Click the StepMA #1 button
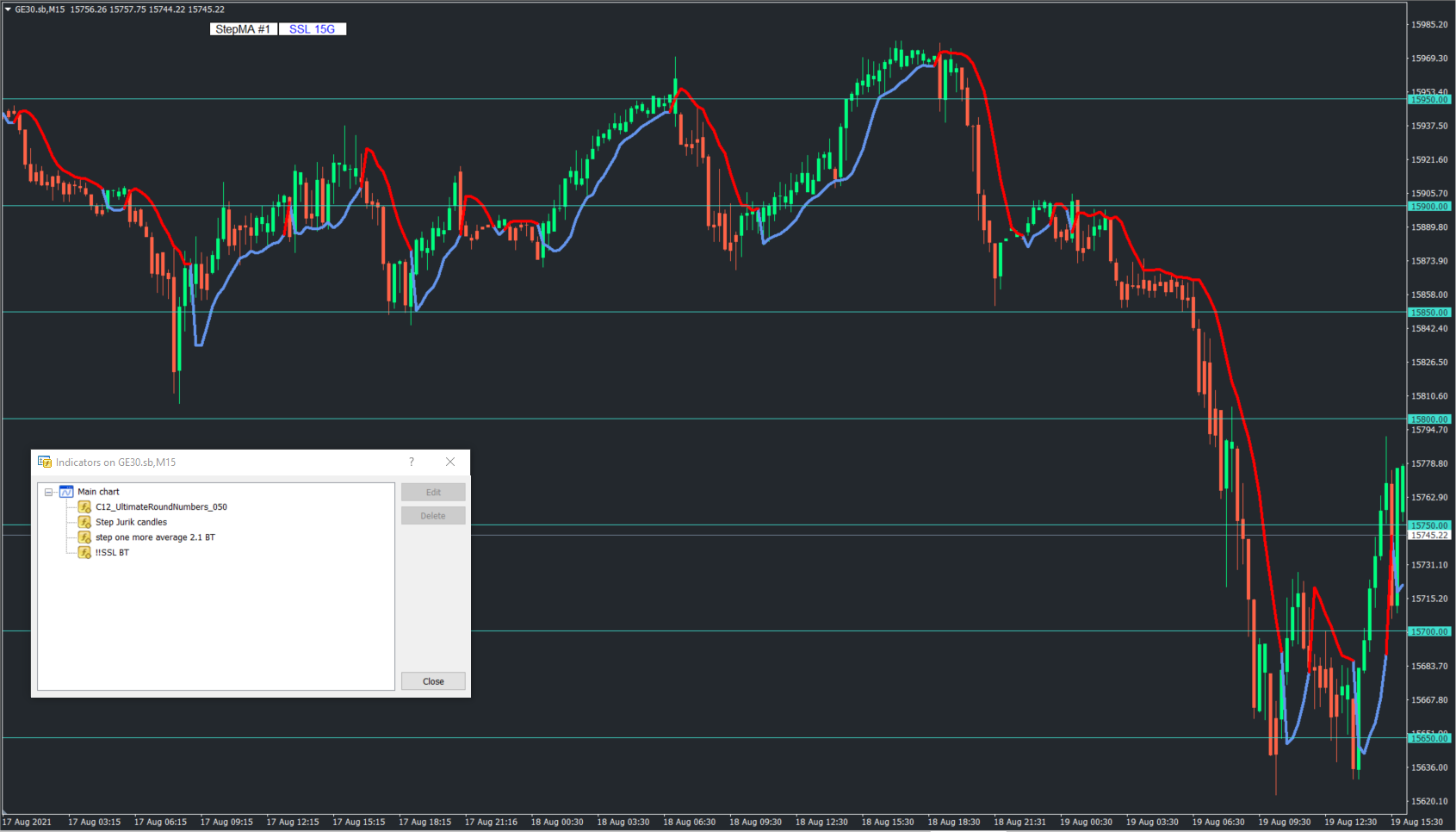The width and height of the screenshot is (1456, 832). pos(243,29)
